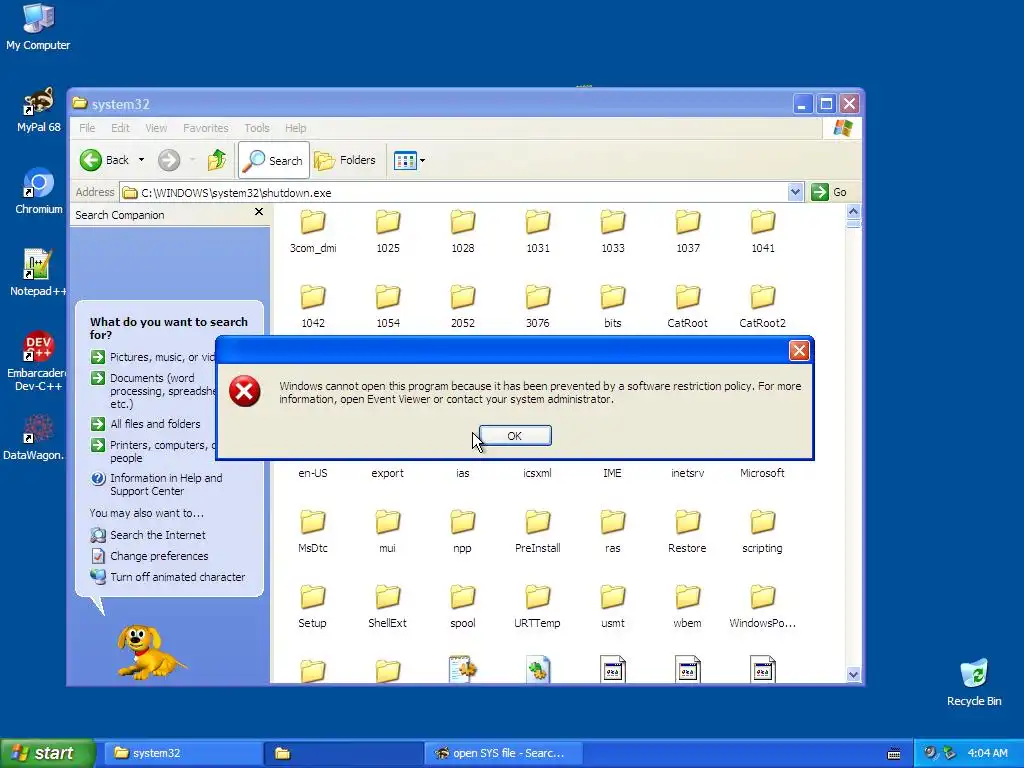Viewport: 1024px width, 768px height.
Task: Click the Forward navigation button
Action: pos(169,160)
